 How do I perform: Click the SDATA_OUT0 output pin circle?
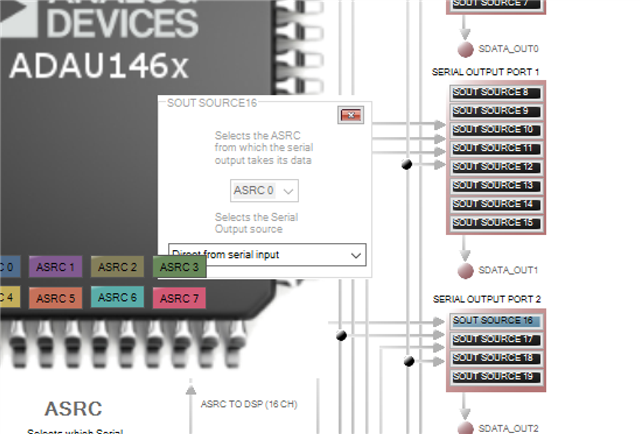click(465, 49)
